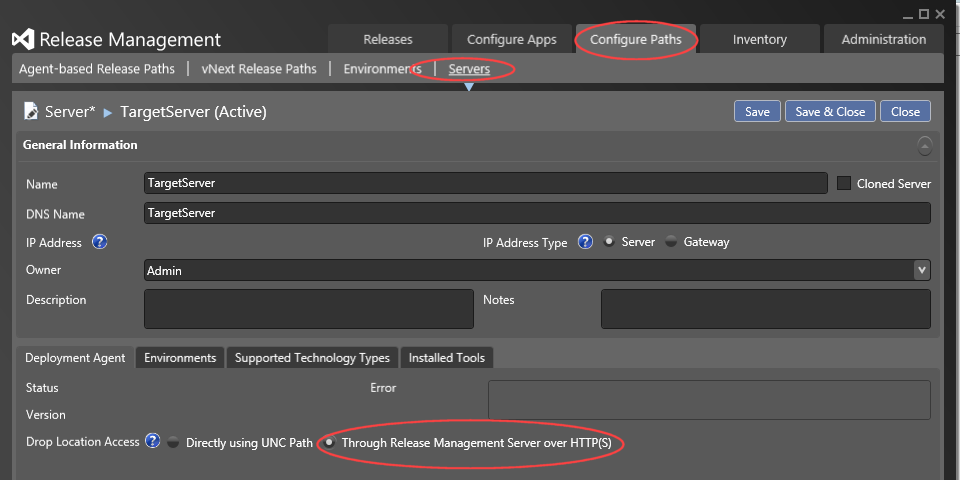Open Supported Technology Types tab

point(312,358)
